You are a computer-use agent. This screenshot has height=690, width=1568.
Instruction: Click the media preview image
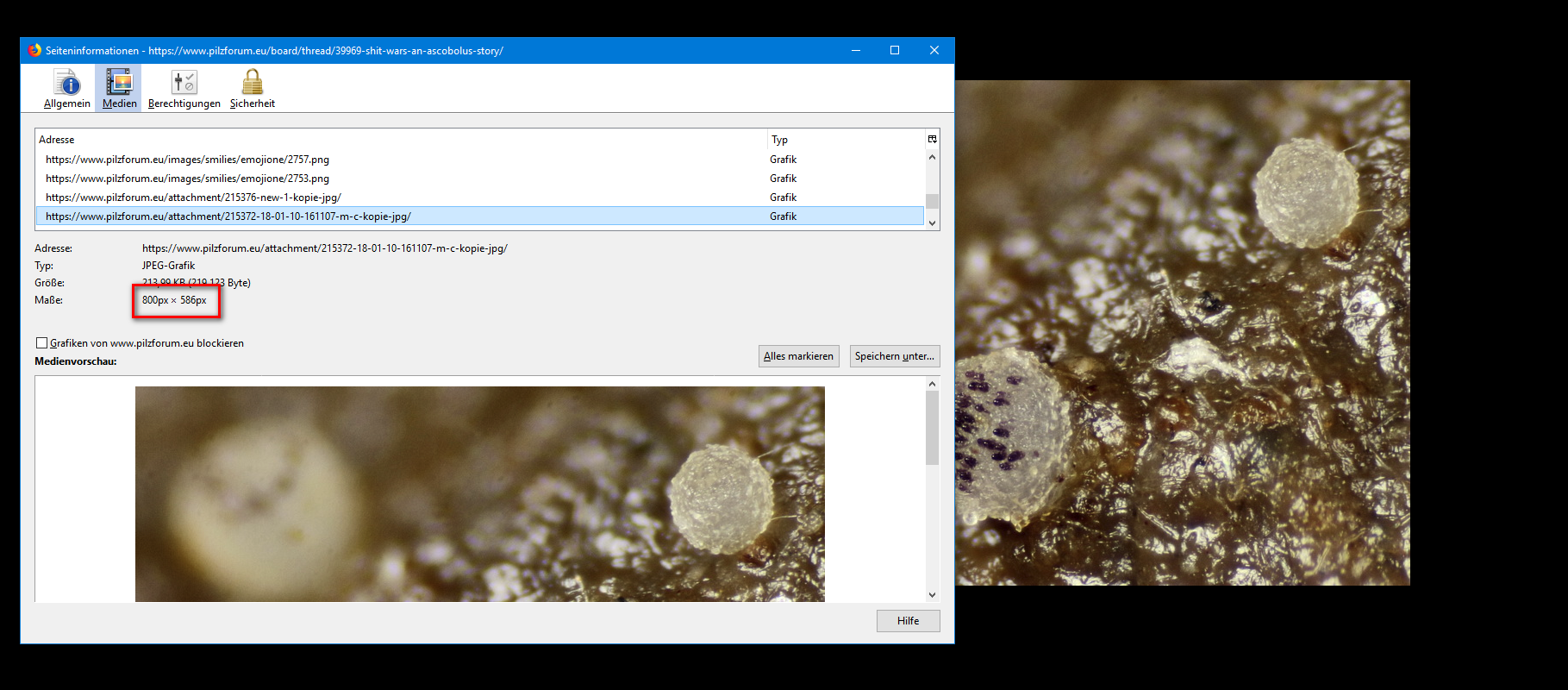[x=479, y=493]
